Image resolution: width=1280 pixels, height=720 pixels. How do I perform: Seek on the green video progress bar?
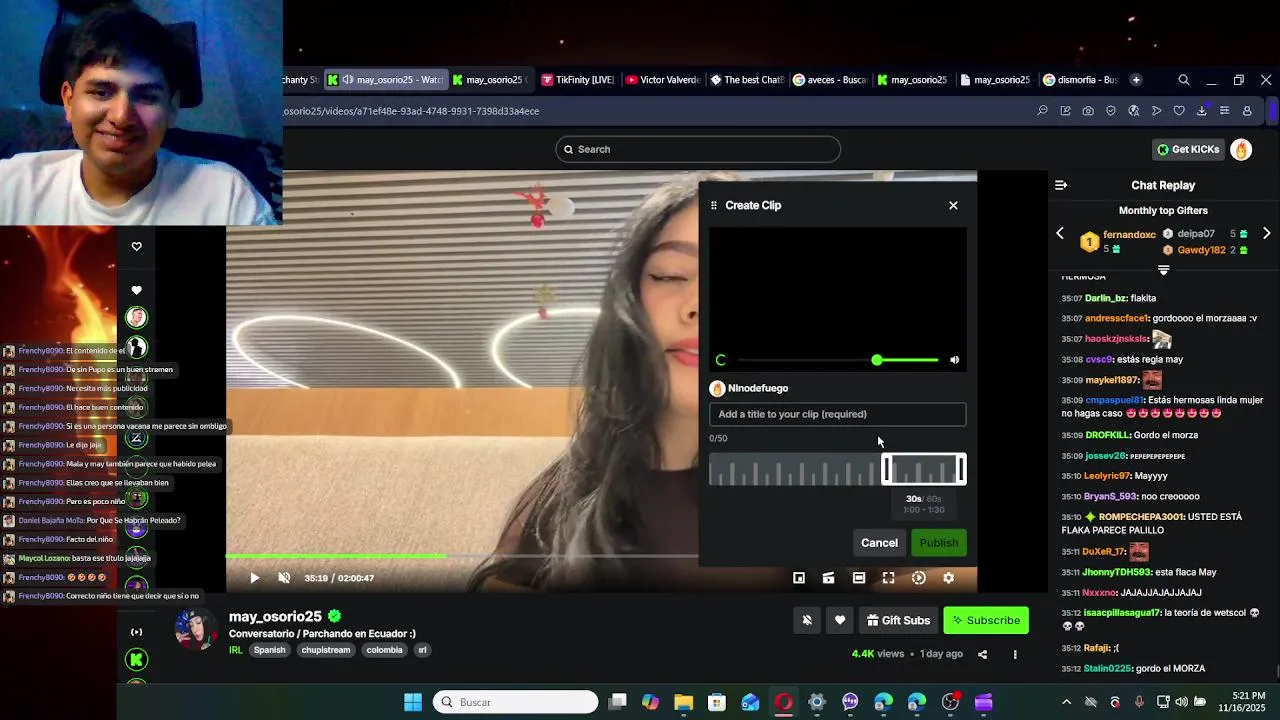click(336, 556)
